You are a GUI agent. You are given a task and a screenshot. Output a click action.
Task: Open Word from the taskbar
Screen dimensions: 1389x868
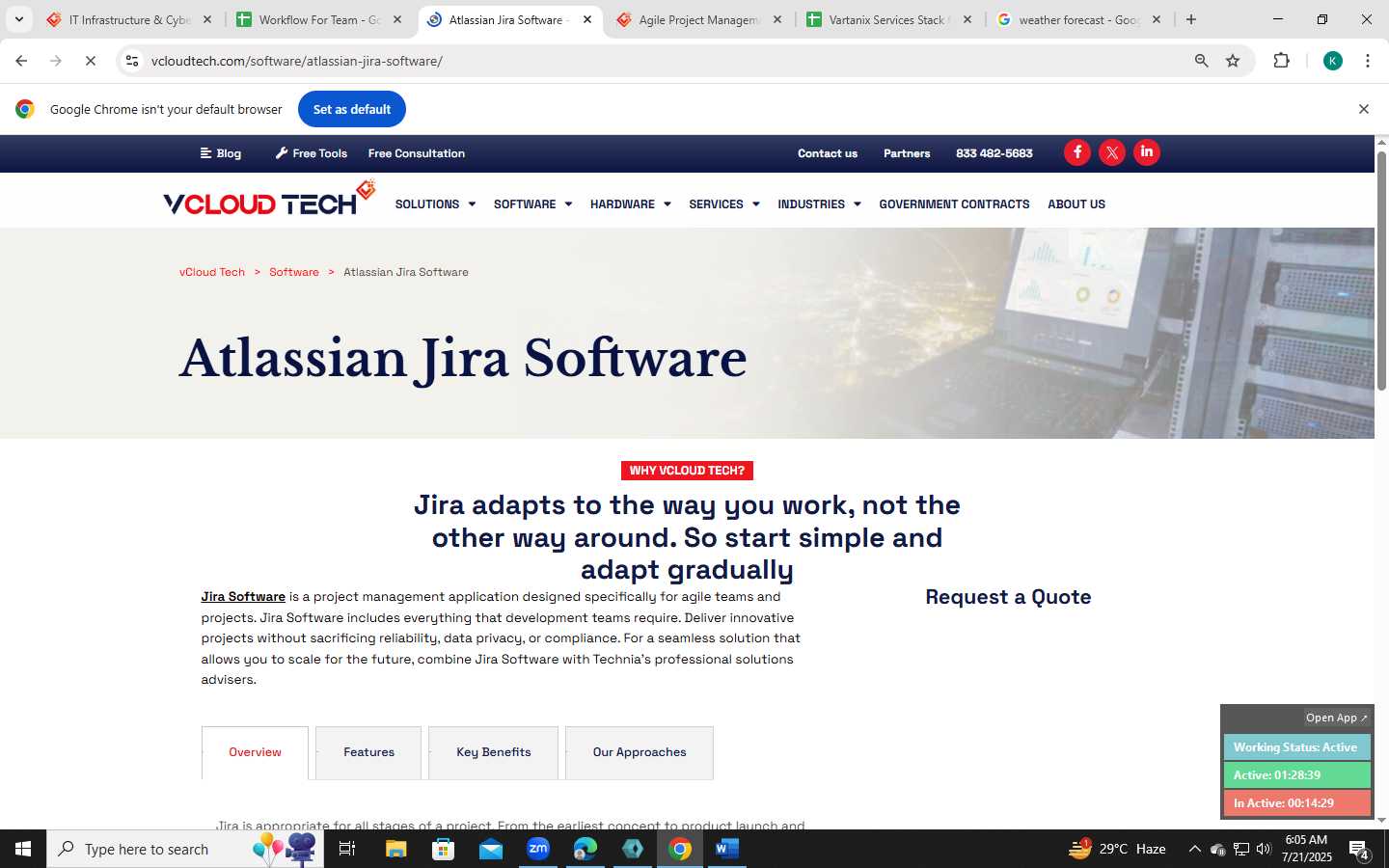click(726, 849)
